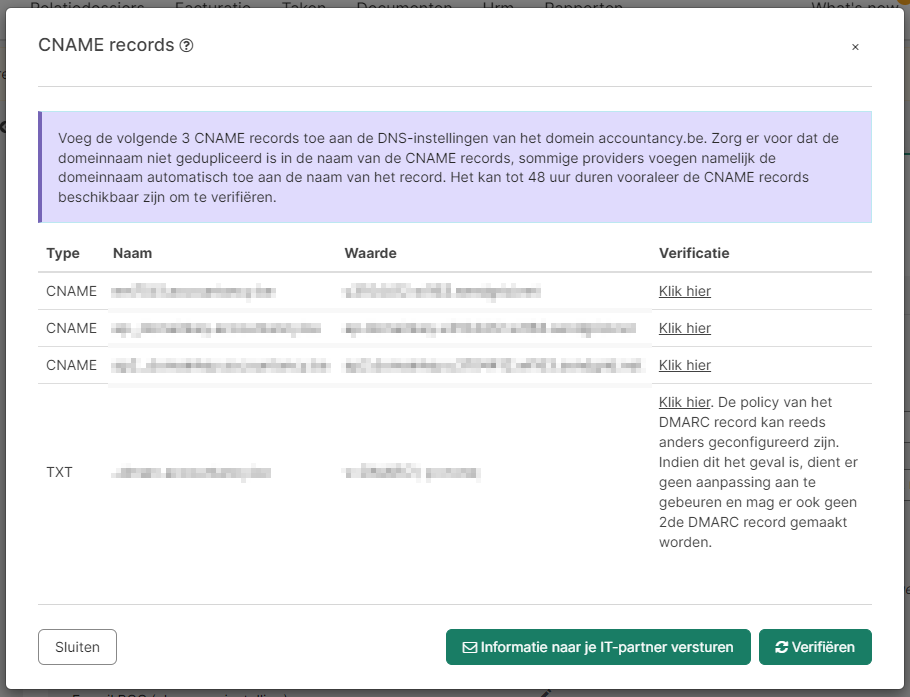This screenshot has width=910, height=697.
Task: Click the envelope icon on the IT-partner button
Action: (469, 647)
